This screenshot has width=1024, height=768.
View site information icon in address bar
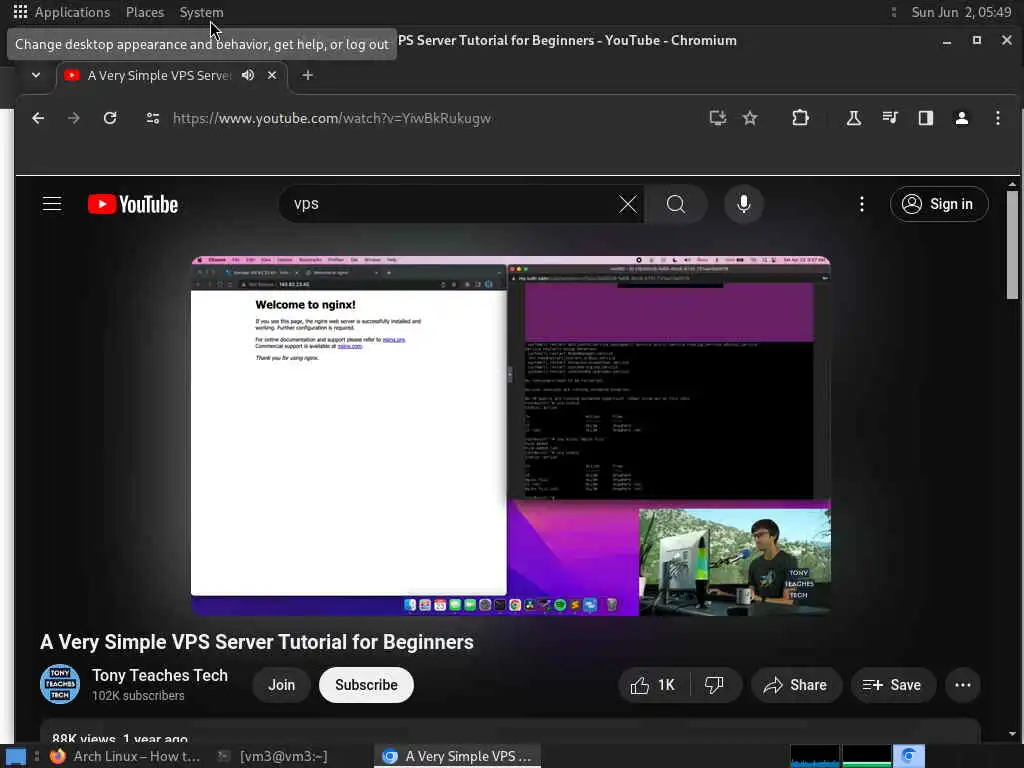[x=153, y=118]
